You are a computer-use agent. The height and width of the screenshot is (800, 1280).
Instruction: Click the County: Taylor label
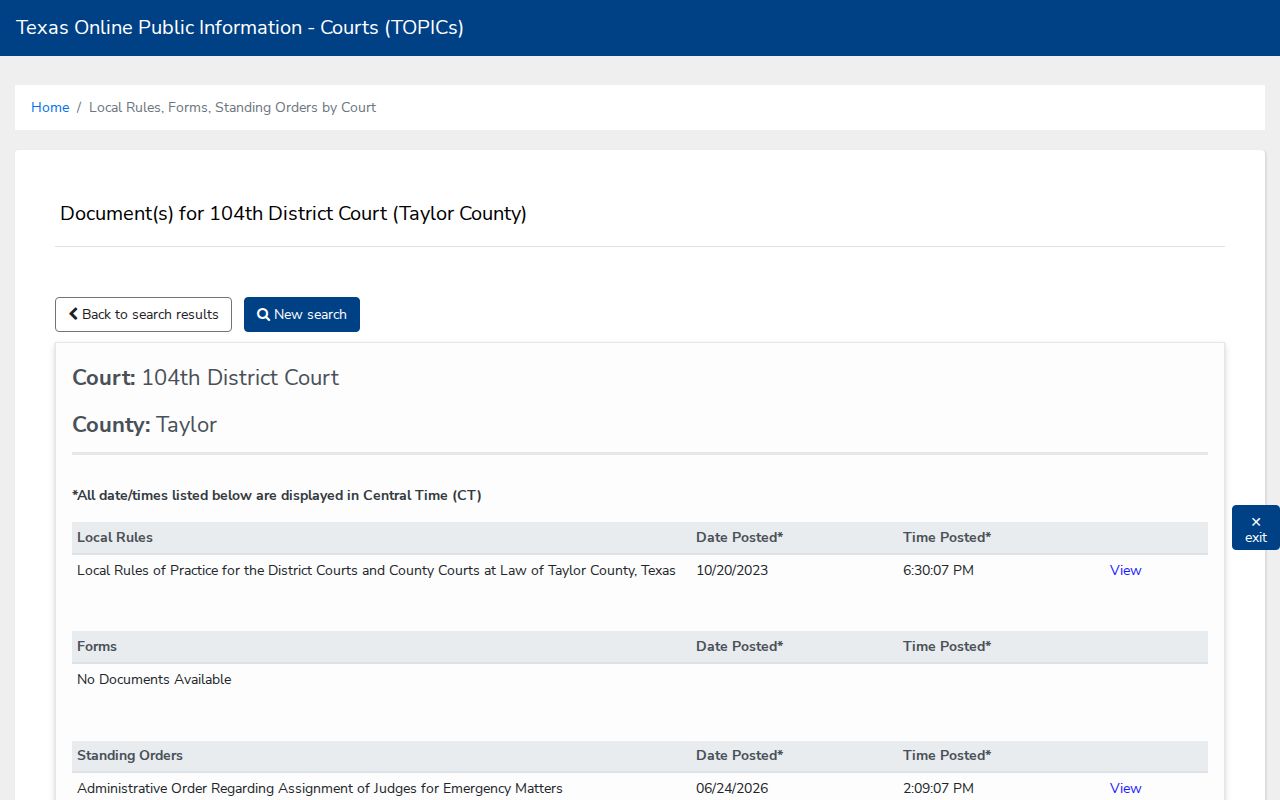144,424
